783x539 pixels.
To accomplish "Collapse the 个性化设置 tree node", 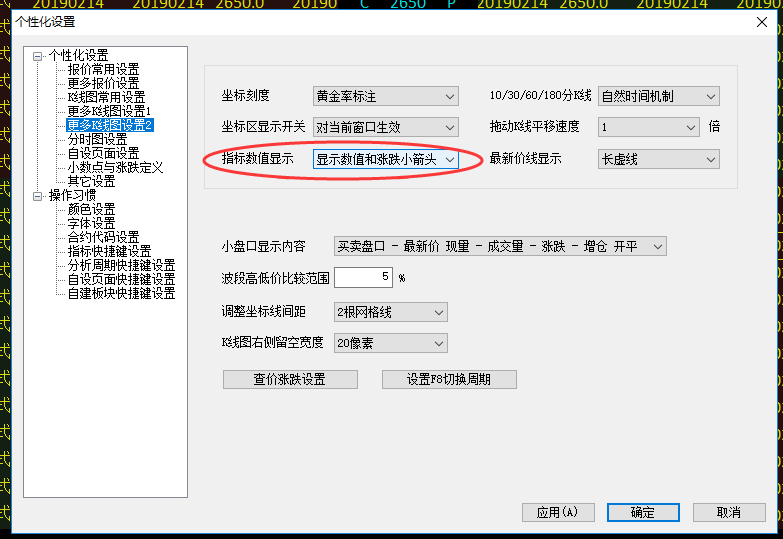I will 37,56.
